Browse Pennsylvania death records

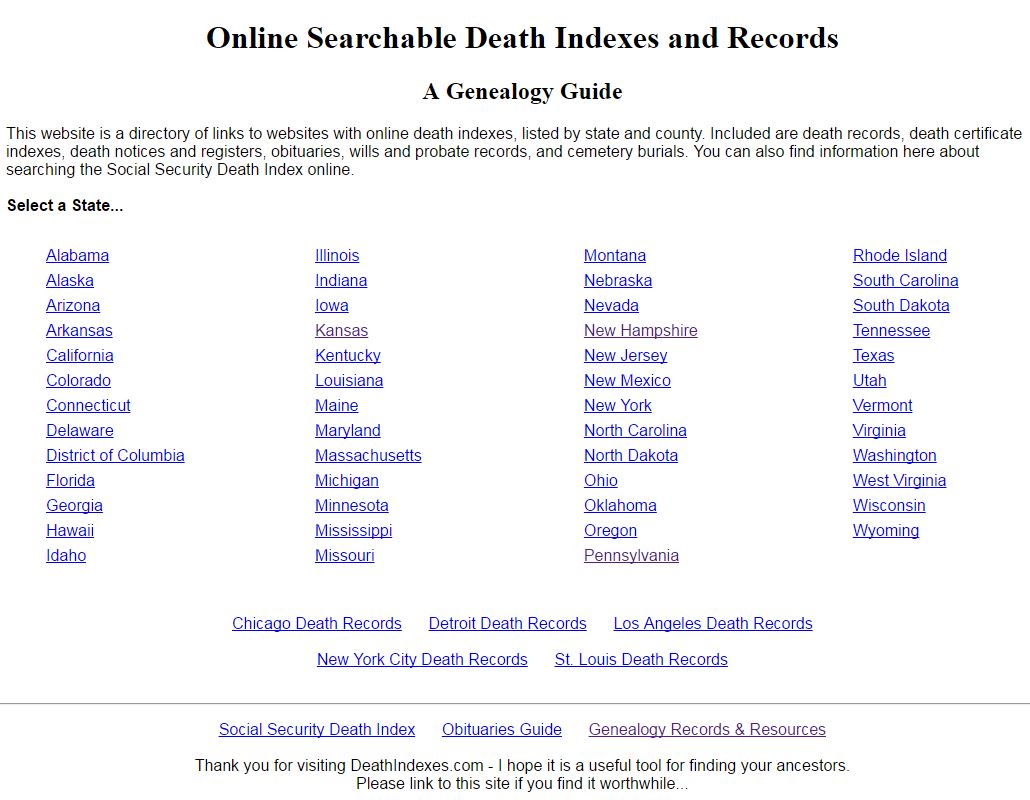tap(631, 555)
